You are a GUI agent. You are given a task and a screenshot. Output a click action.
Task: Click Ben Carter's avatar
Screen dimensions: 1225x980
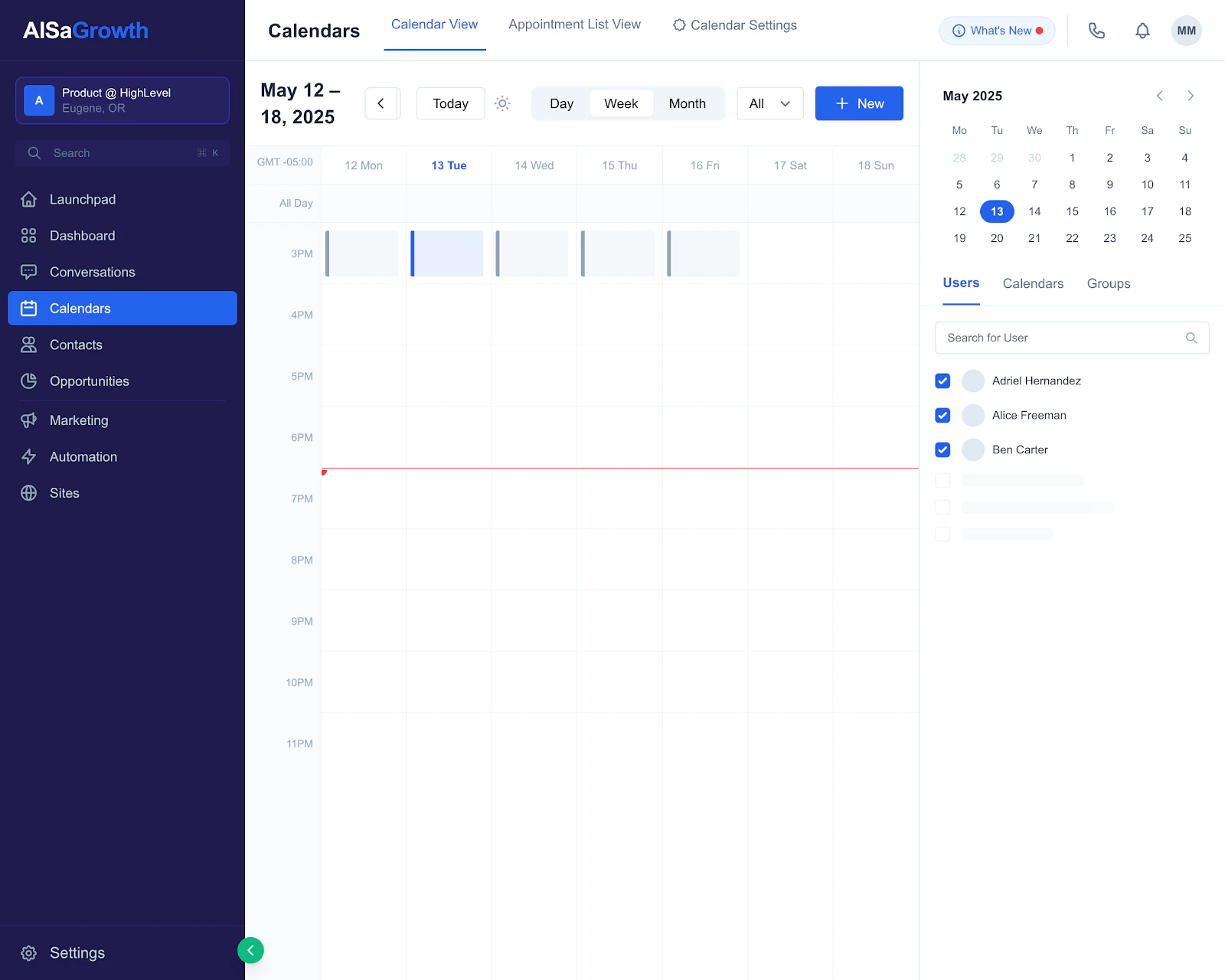click(973, 449)
